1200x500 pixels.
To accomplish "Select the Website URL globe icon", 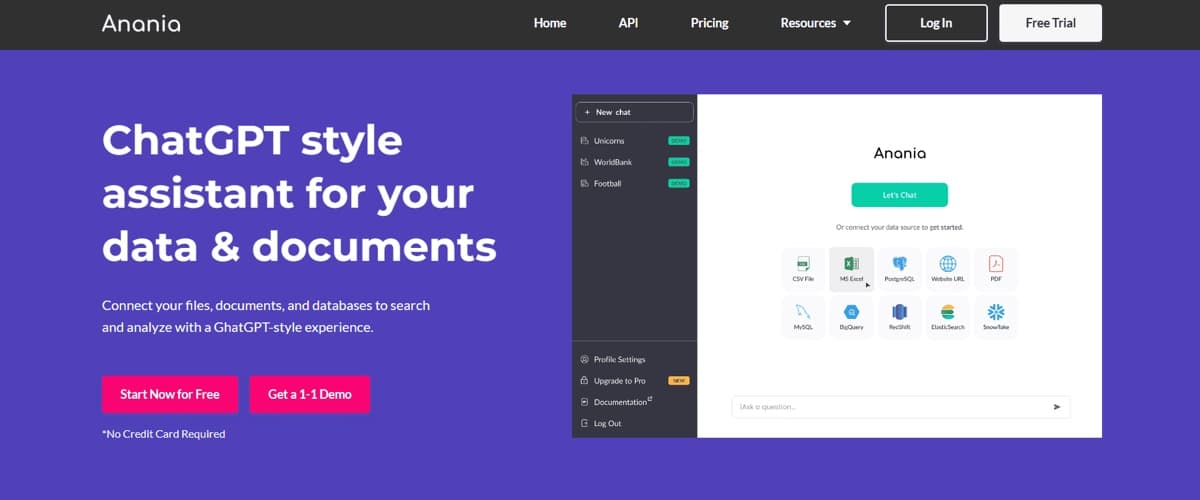I will pos(947,263).
